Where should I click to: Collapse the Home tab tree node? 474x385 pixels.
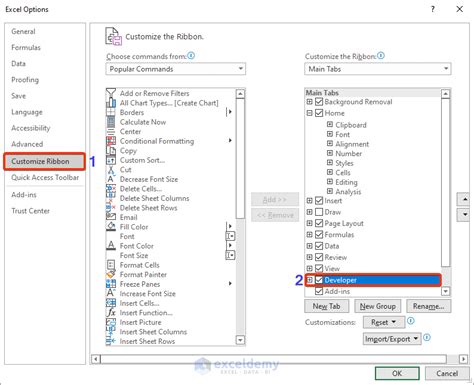pyautogui.click(x=309, y=113)
